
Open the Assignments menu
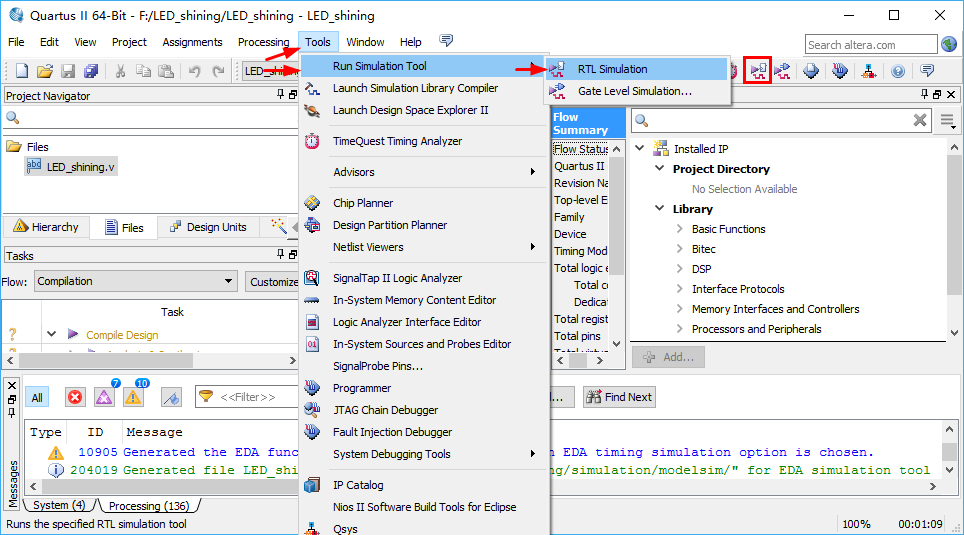[192, 42]
